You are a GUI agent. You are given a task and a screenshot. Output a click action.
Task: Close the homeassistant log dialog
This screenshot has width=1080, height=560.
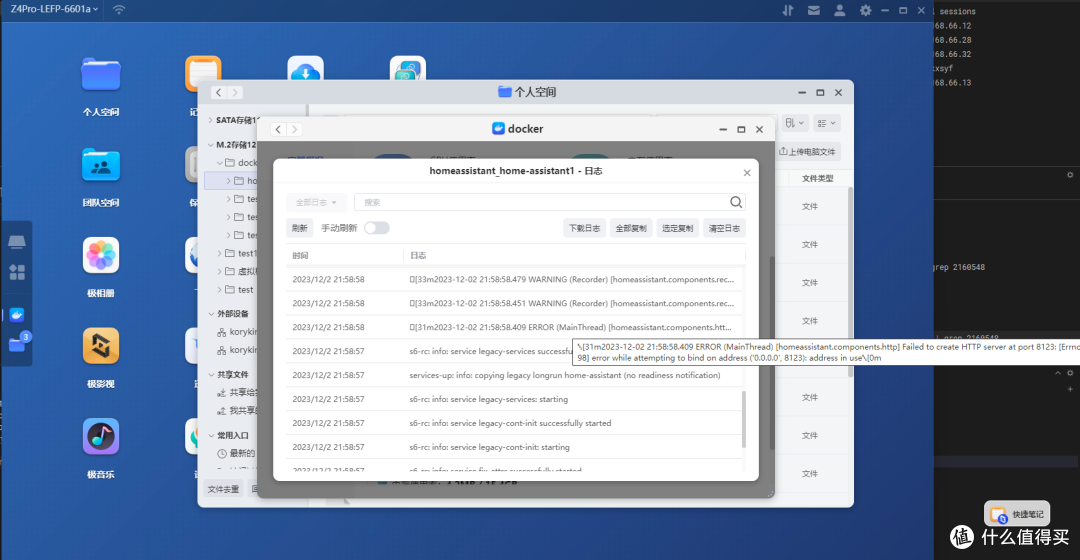(x=747, y=173)
